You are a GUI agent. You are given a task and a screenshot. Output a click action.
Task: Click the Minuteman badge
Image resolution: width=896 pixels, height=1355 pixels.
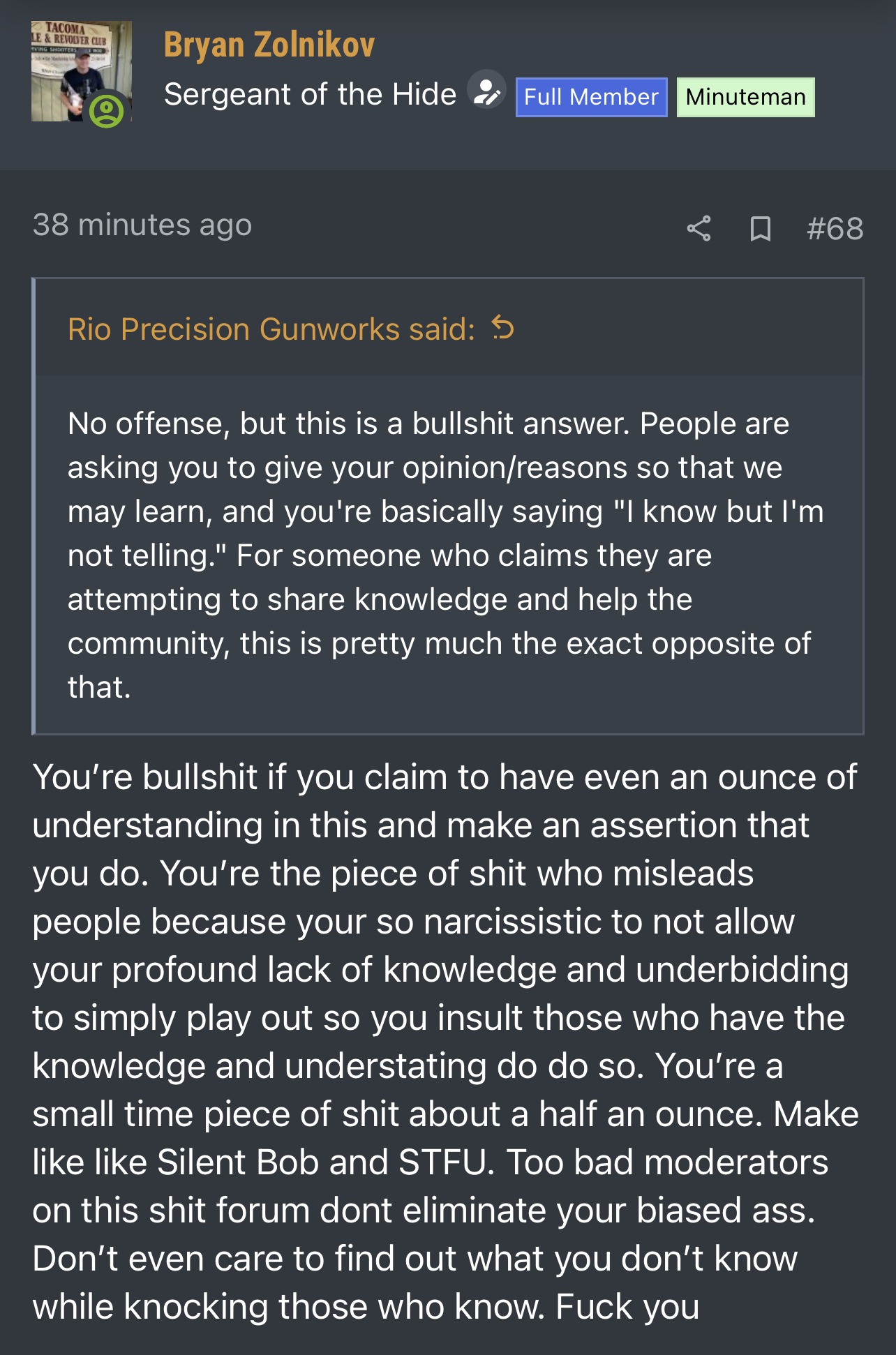coord(745,97)
